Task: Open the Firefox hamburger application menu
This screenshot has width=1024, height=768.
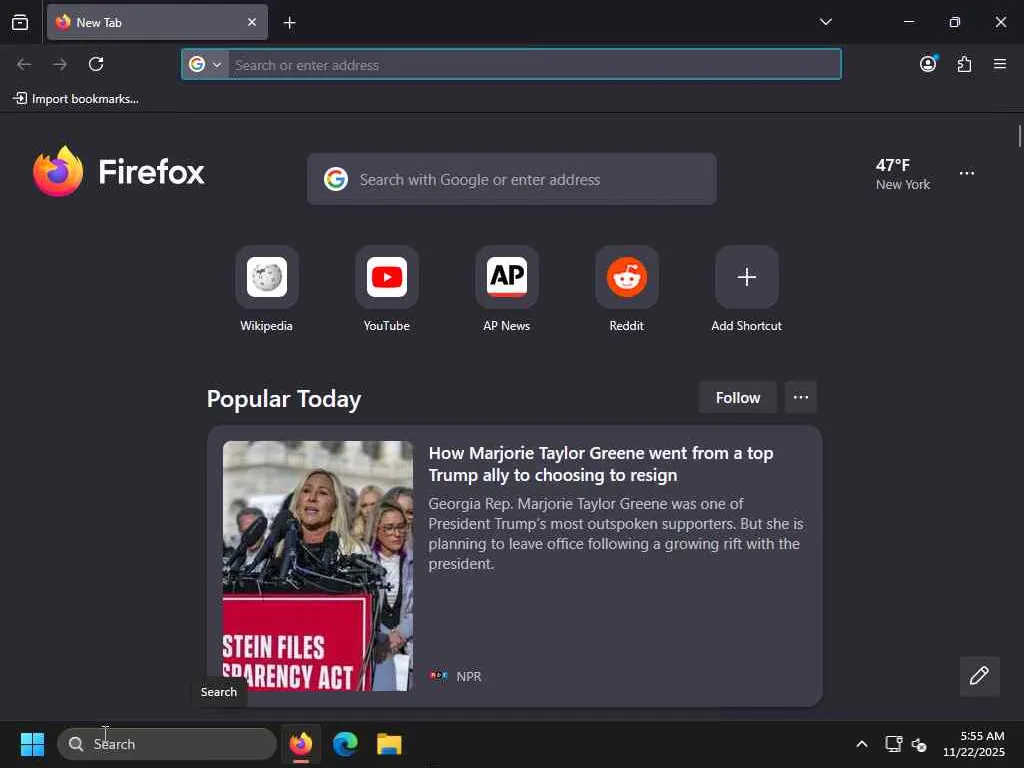Action: coord(999,64)
